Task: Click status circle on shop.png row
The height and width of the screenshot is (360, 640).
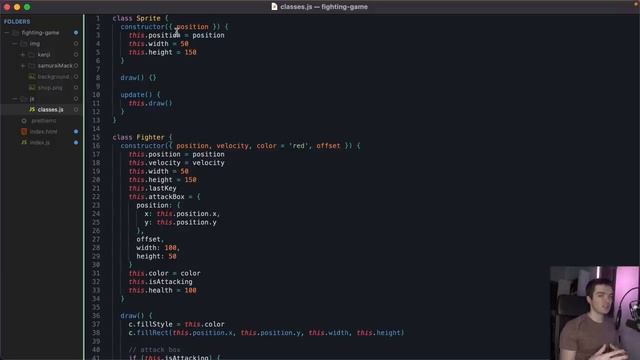Action: pos(76,88)
